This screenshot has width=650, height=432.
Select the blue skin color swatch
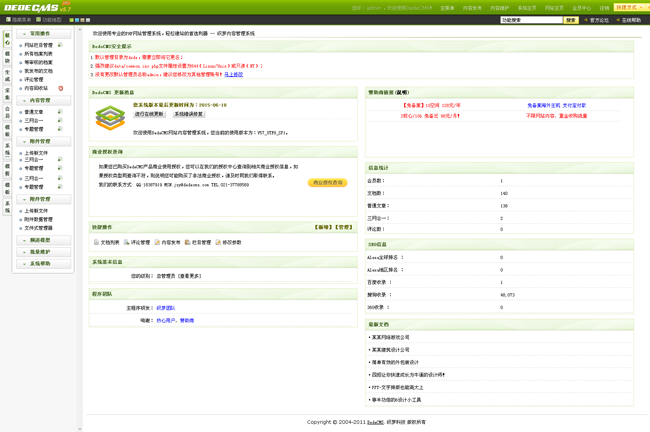tap(77, 19)
